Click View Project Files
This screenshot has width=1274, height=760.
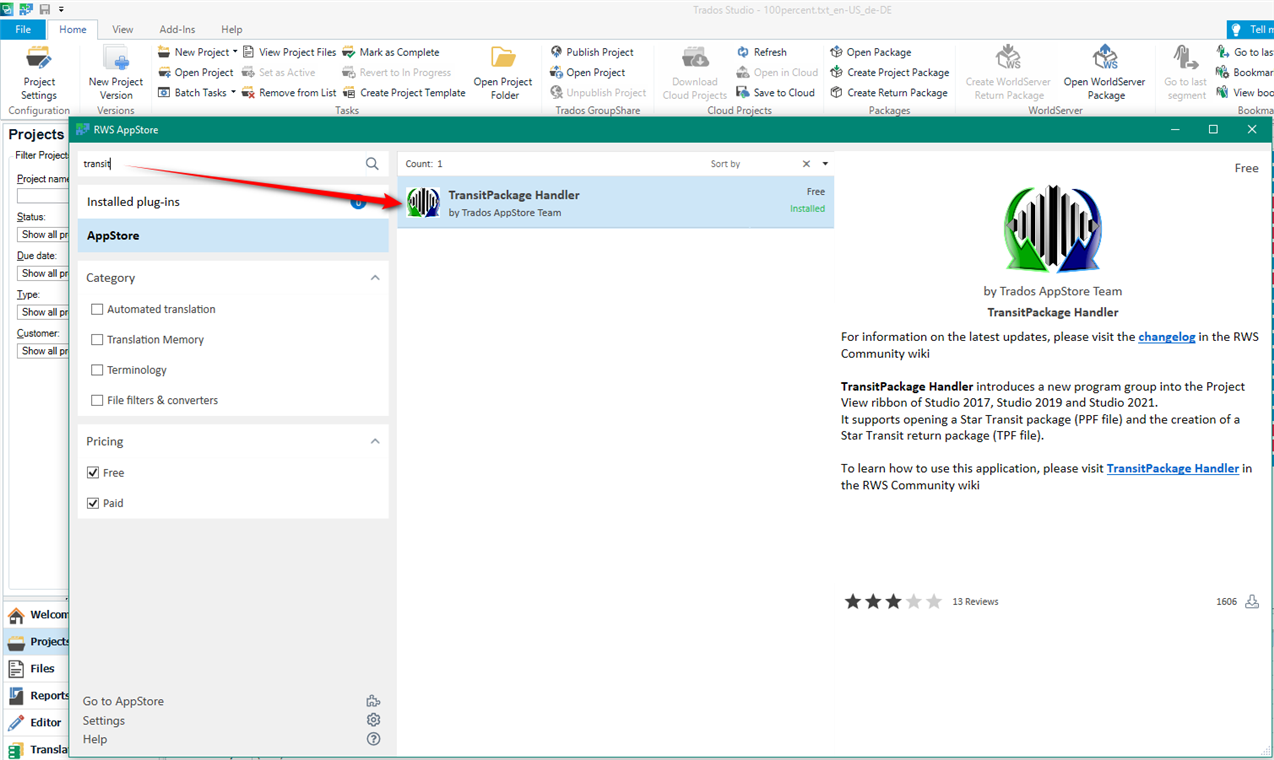point(289,52)
